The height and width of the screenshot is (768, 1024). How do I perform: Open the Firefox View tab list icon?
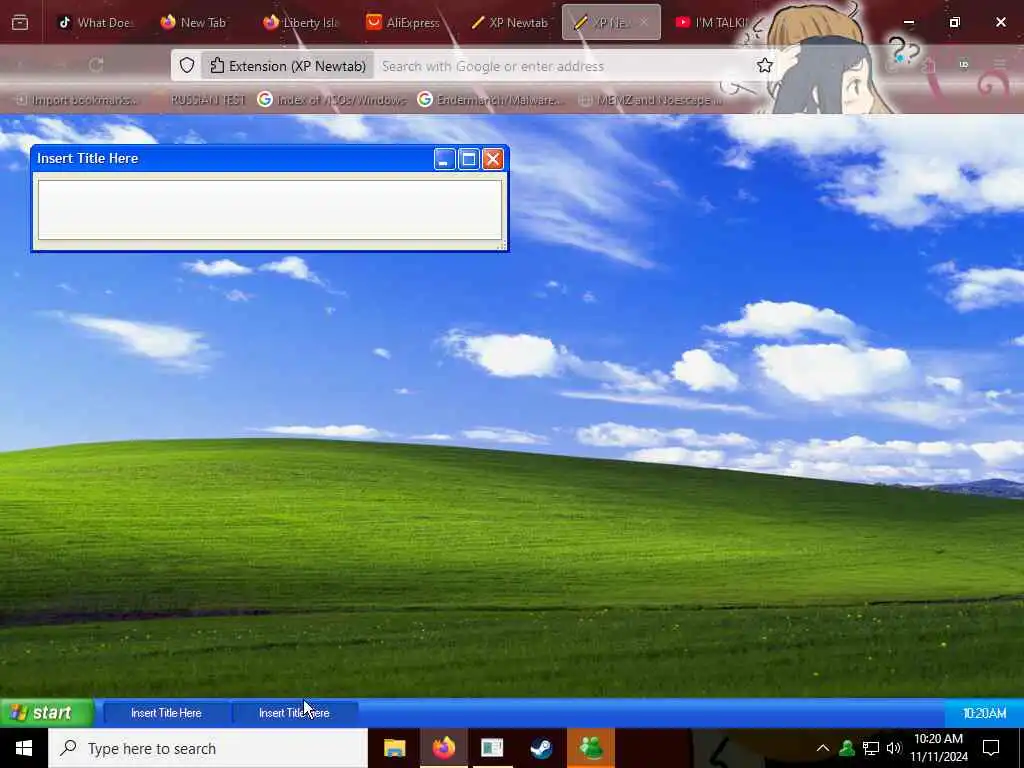tap(20, 22)
